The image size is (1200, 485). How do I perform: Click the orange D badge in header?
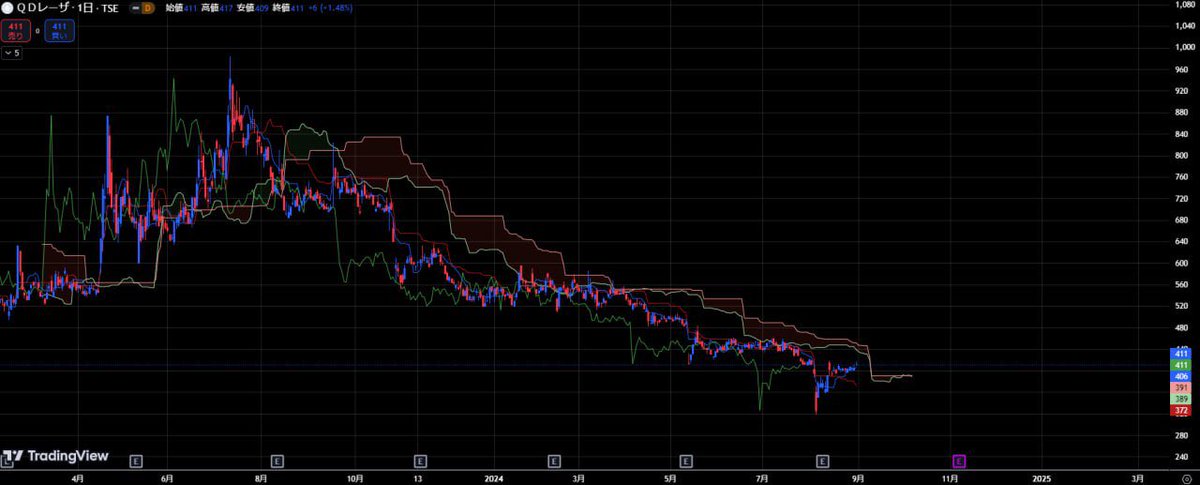click(x=149, y=7)
